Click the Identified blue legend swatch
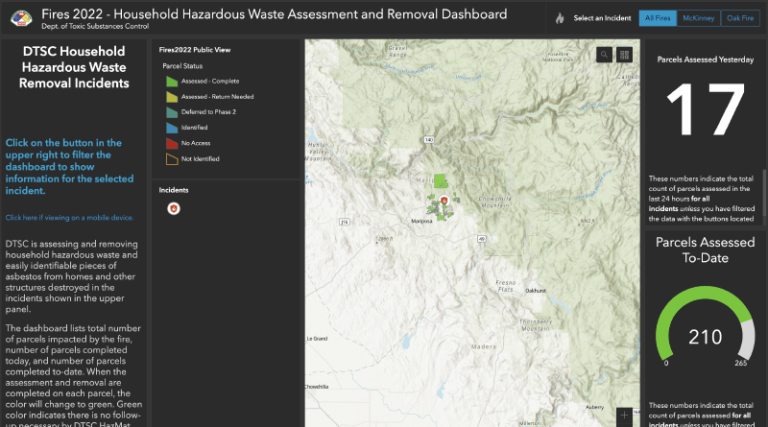 [172, 128]
